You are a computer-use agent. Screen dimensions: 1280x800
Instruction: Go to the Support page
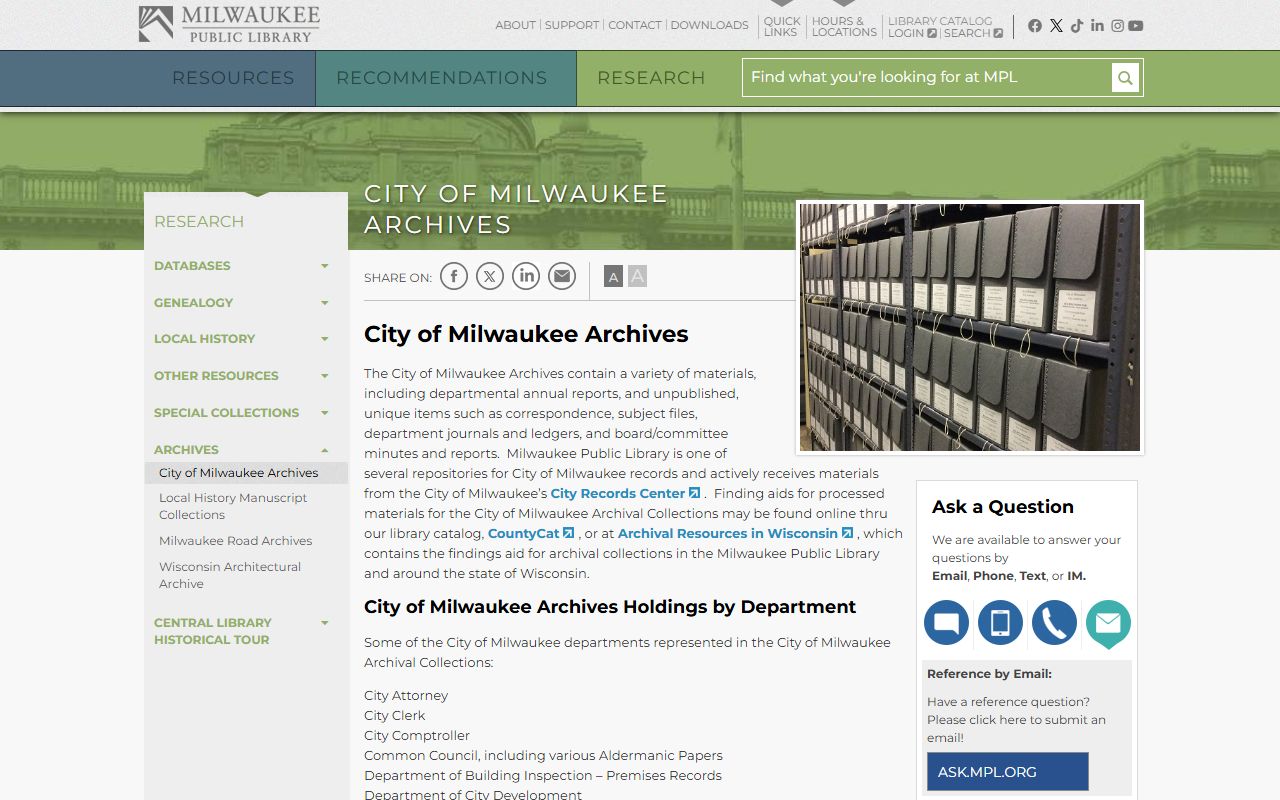(572, 25)
